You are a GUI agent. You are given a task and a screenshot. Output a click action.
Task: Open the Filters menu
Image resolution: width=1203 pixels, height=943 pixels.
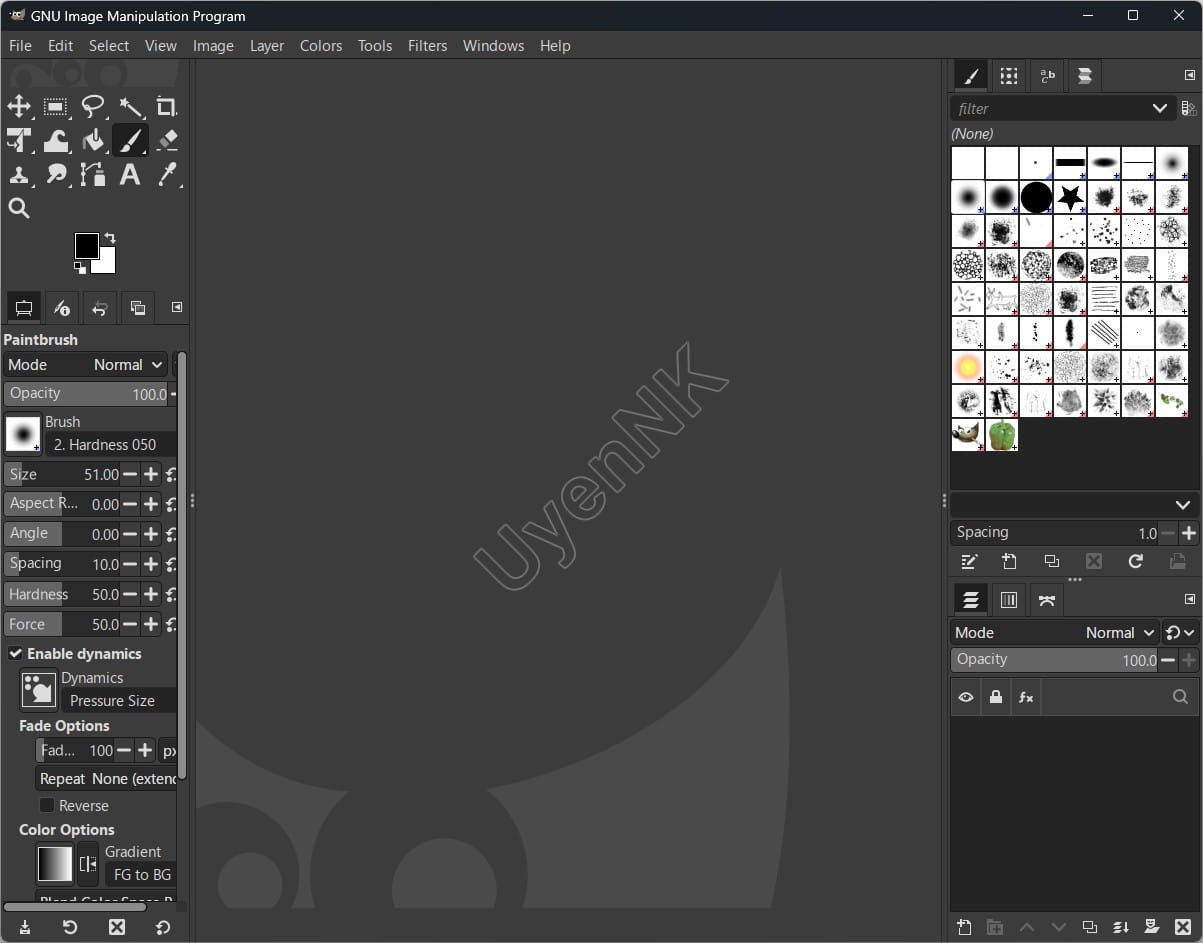pyautogui.click(x=427, y=46)
